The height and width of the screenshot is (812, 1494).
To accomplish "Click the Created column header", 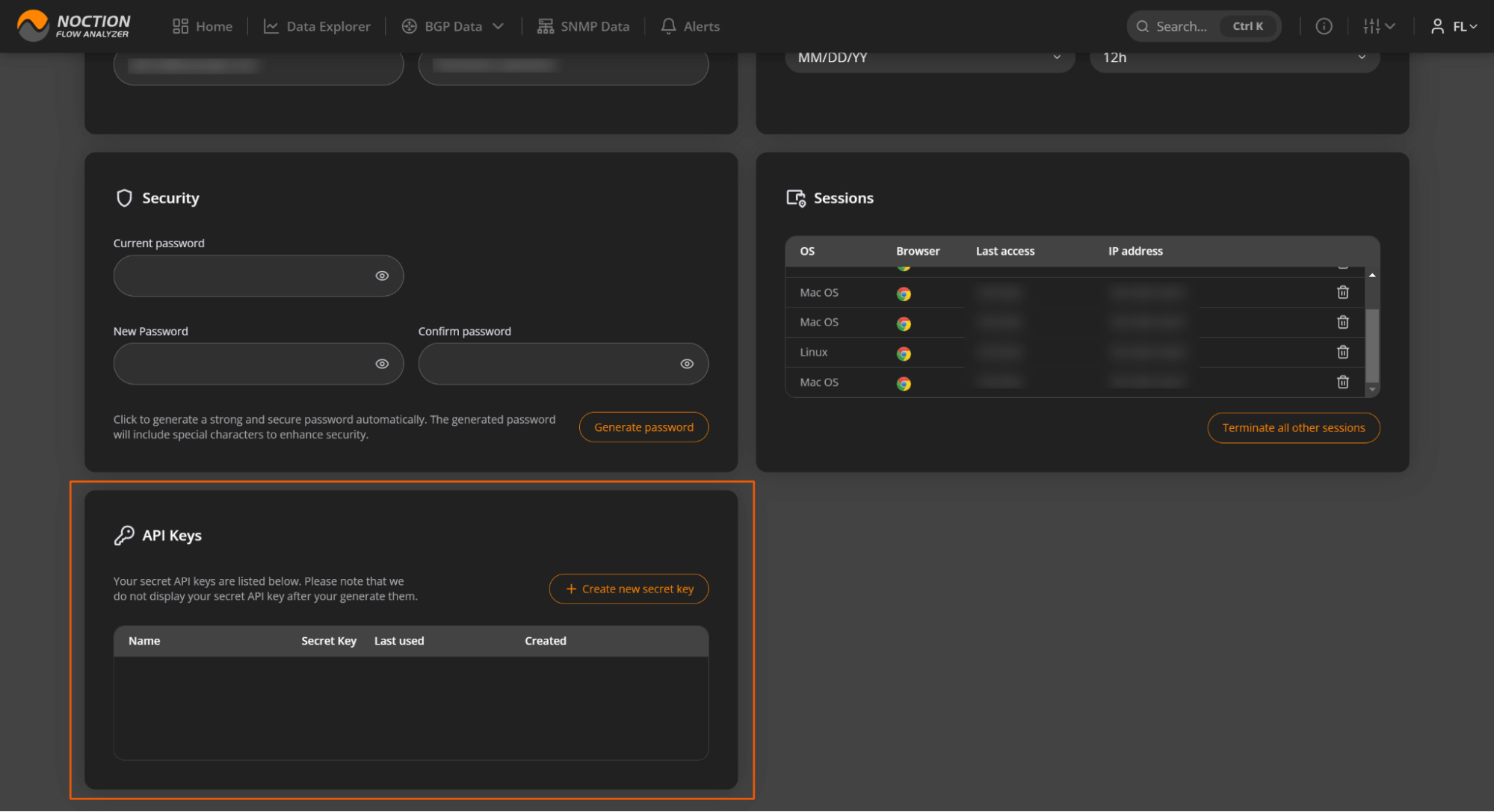I will point(546,641).
